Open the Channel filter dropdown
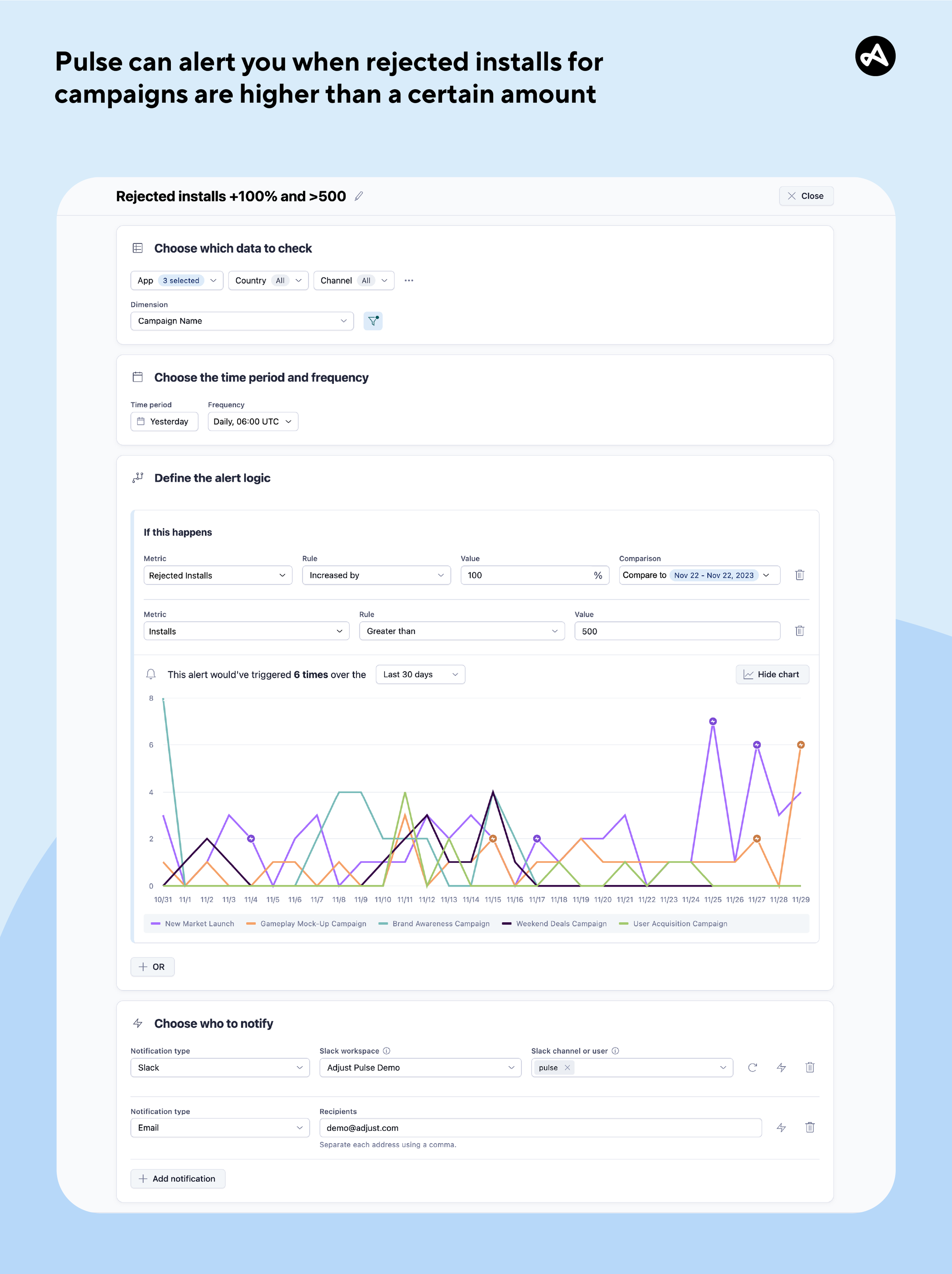 point(354,281)
